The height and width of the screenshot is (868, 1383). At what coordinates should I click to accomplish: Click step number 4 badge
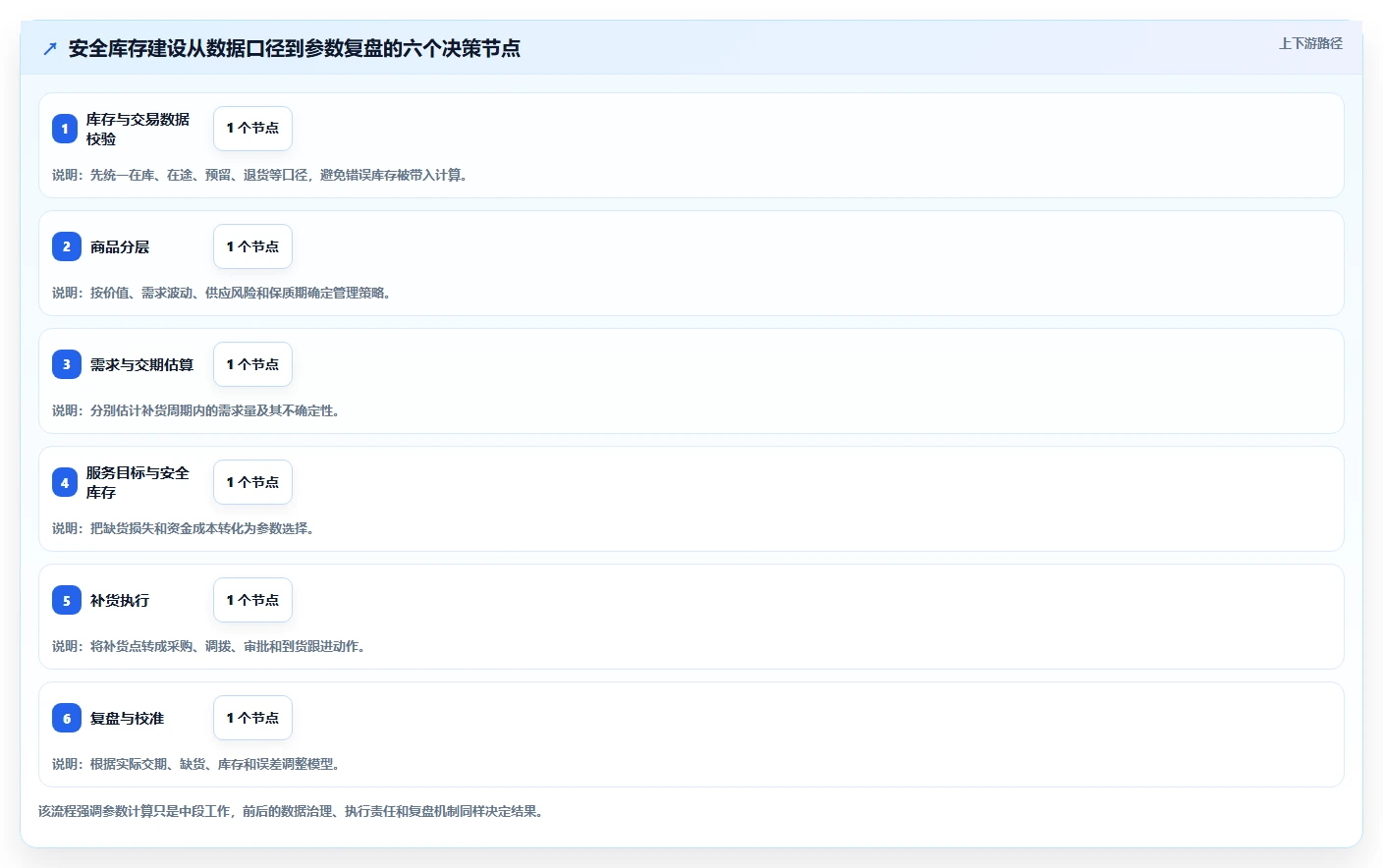click(x=65, y=482)
